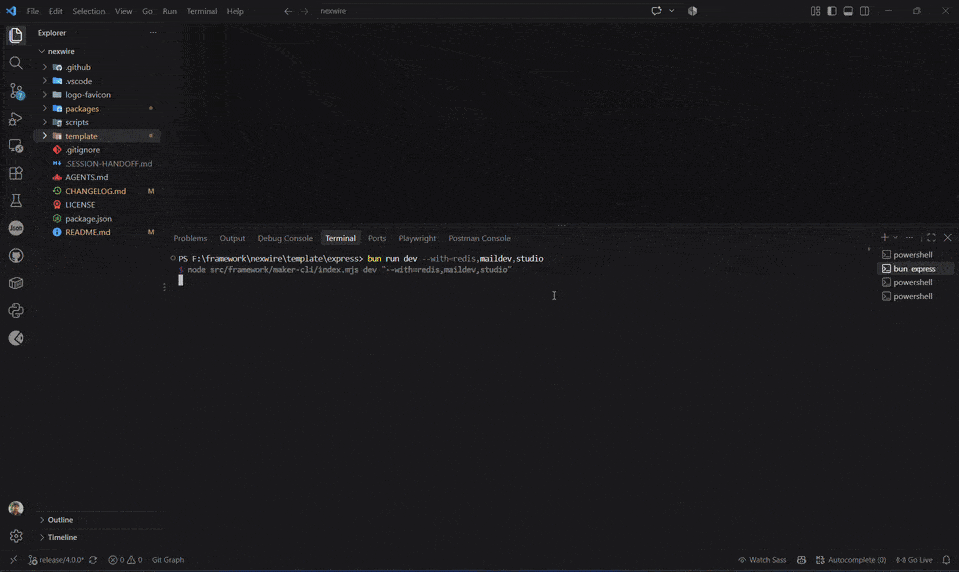Open the Search view in activity bar

click(x=16, y=63)
